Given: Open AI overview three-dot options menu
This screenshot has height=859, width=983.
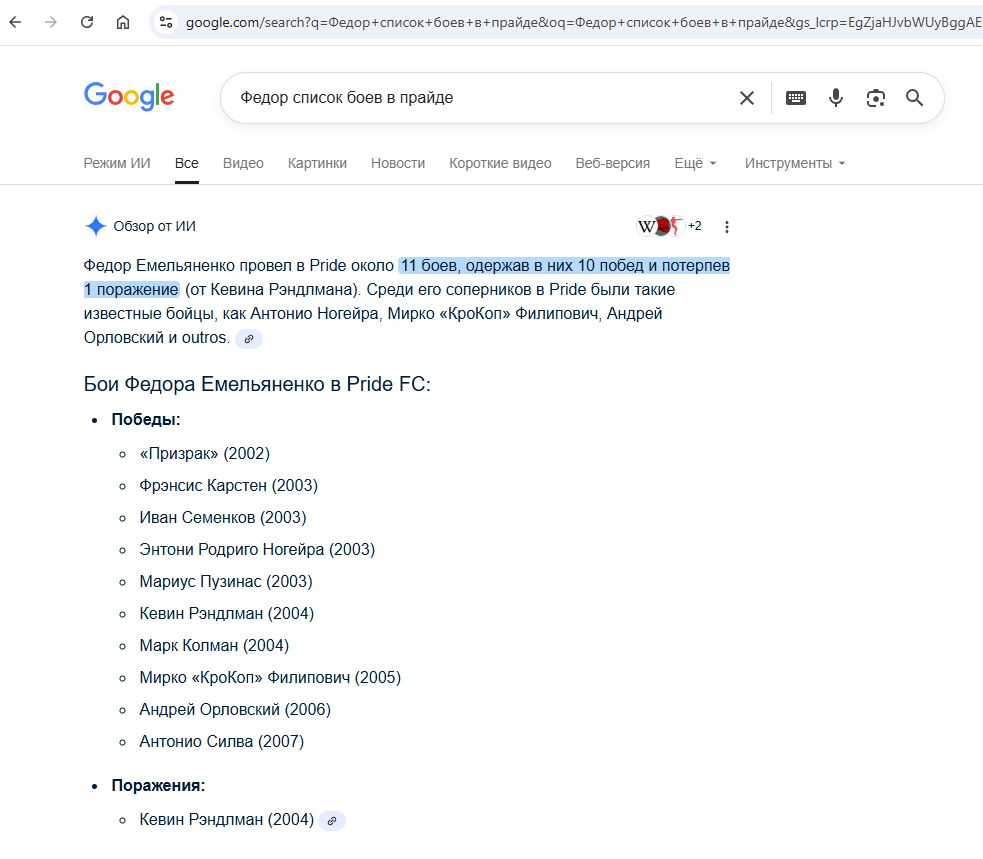Looking at the screenshot, I should point(727,227).
